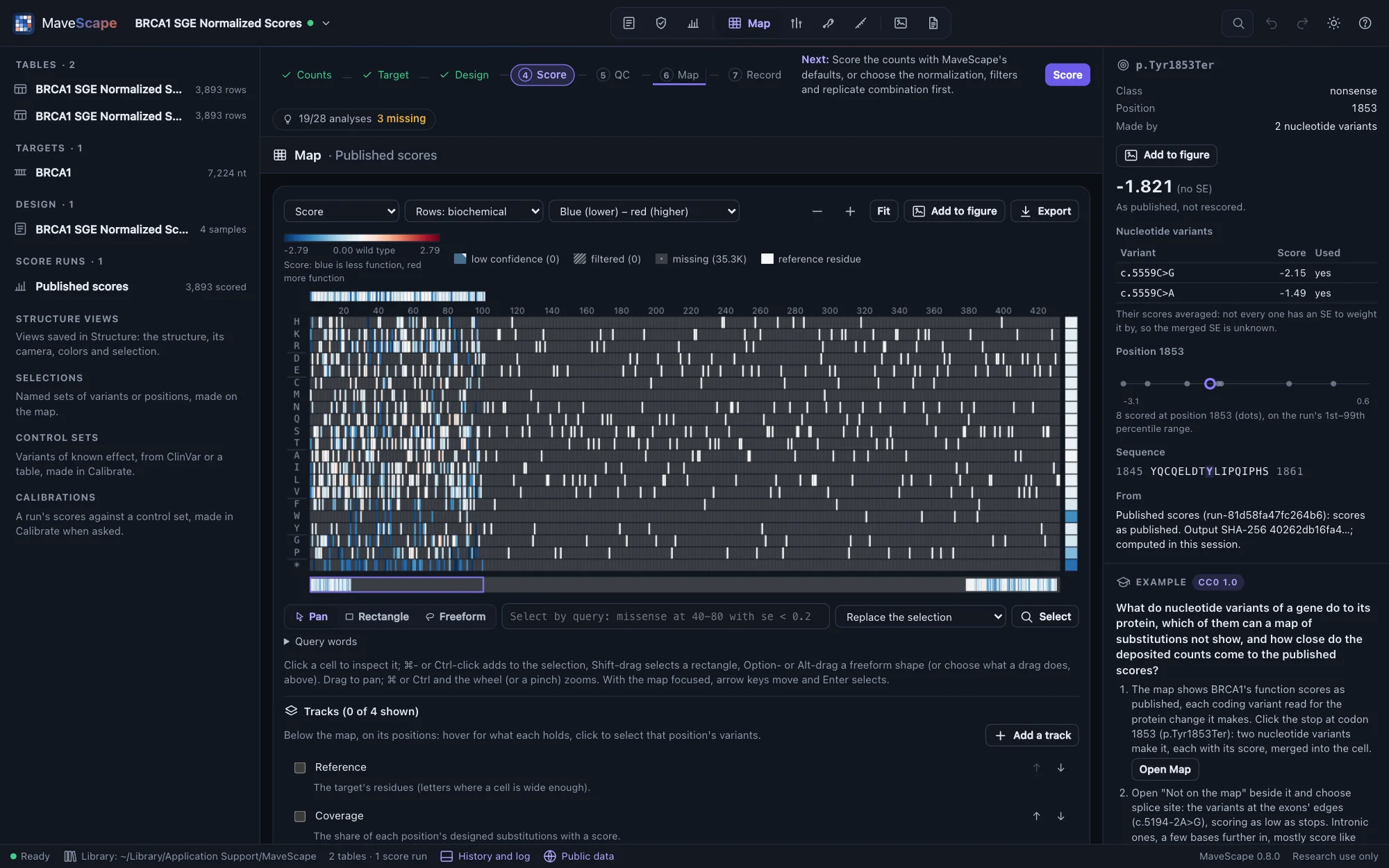Open the Blue (lower) – red (higher) palette dropdown
This screenshot has height=868, width=1389.
[644, 211]
